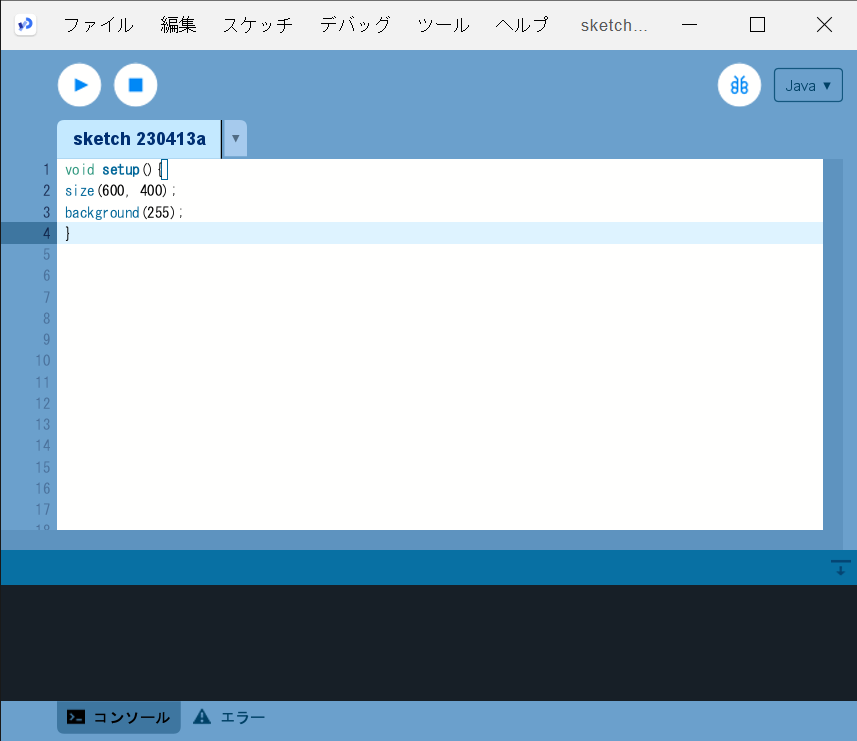Viewport: 857px width, 741px height.
Task: Open the ツール menu
Action: pos(443,25)
